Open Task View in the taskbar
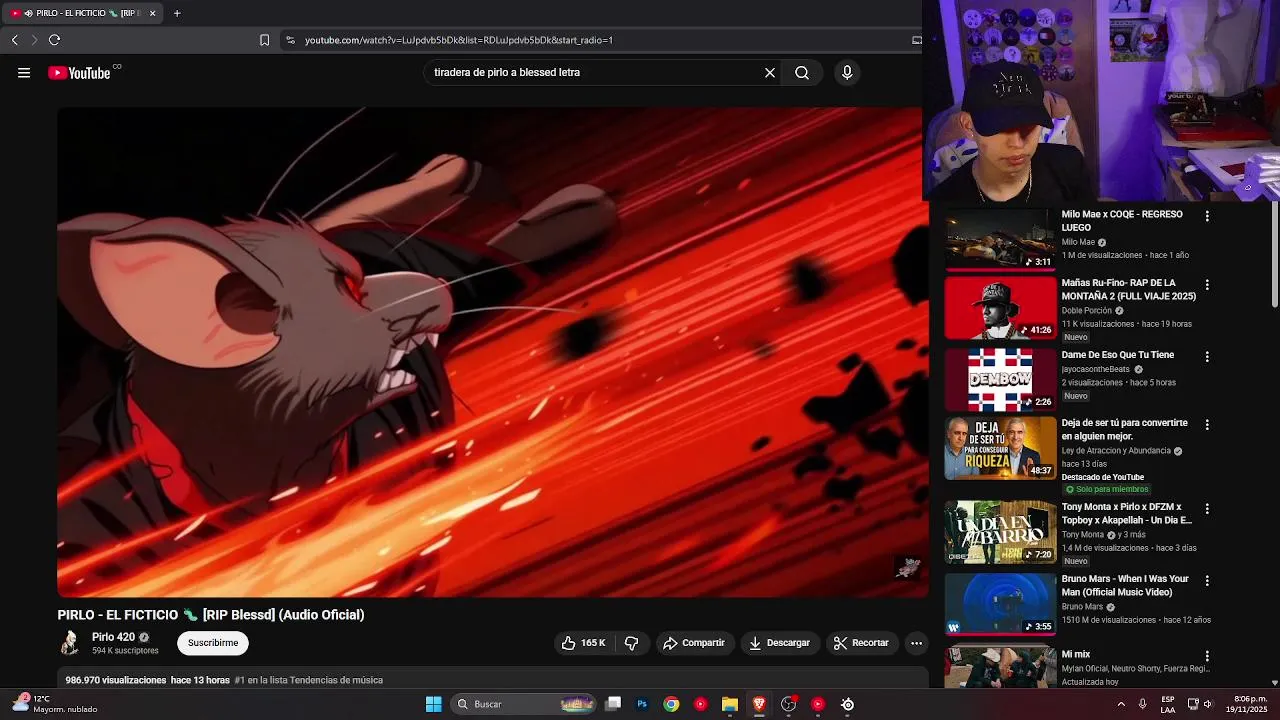Image resolution: width=1280 pixels, height=720 pixels. click(x=613, y=704)
